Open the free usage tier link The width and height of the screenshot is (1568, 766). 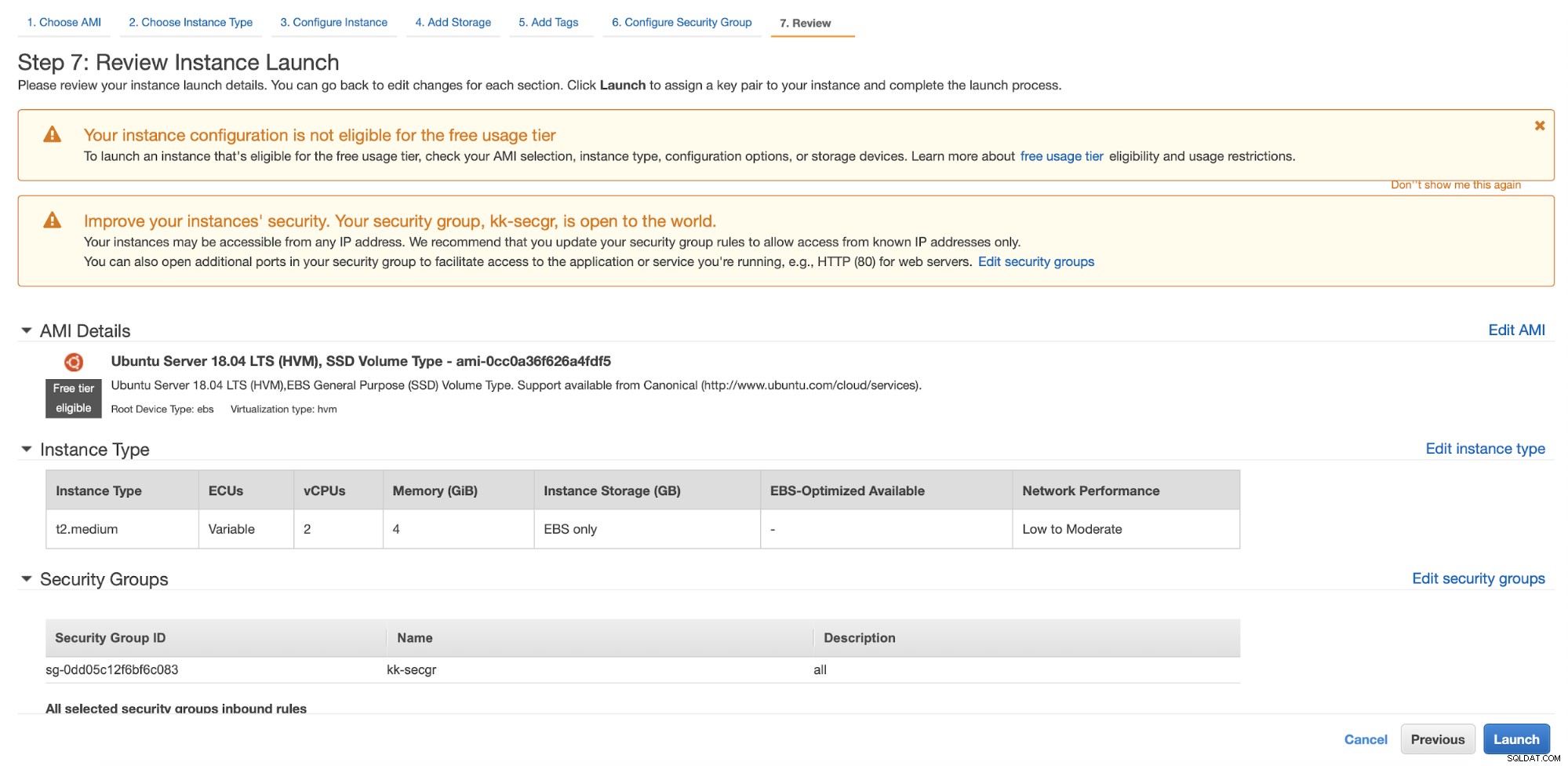tap(1061, 156)
